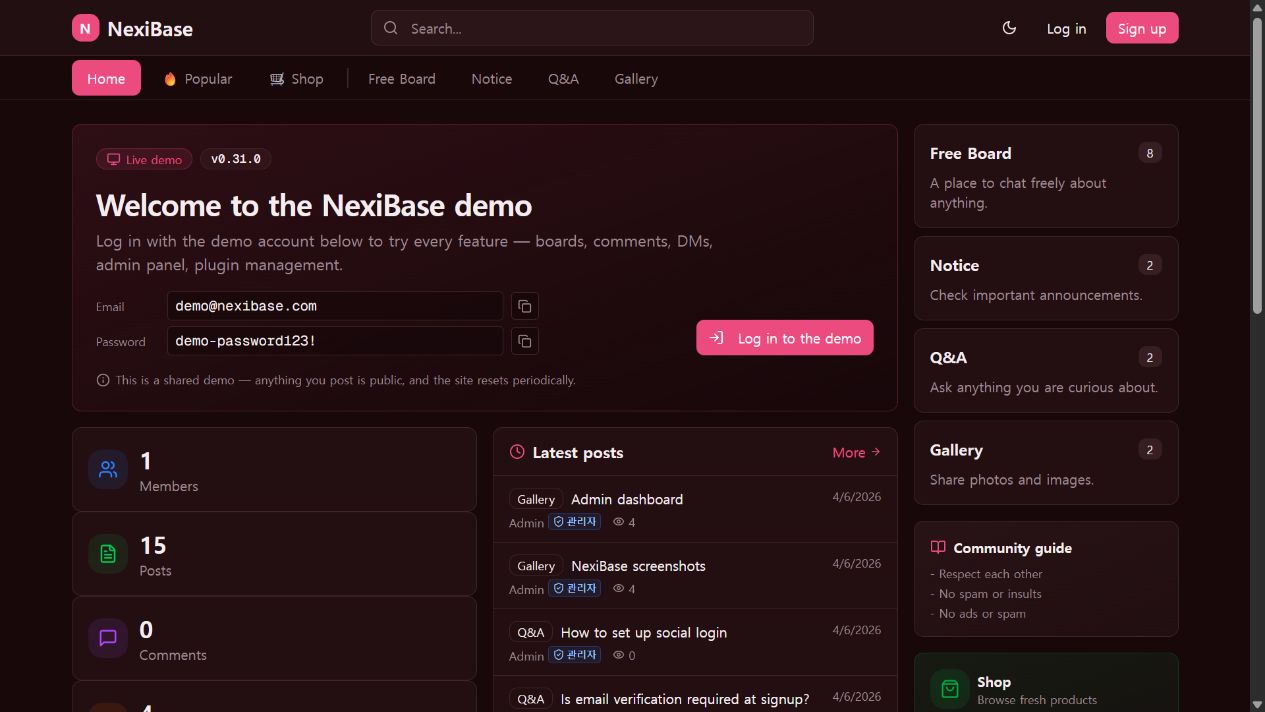Click the scrollbar down arrow
Viewport: 1265px width, 712px height.
(1257, 704)
